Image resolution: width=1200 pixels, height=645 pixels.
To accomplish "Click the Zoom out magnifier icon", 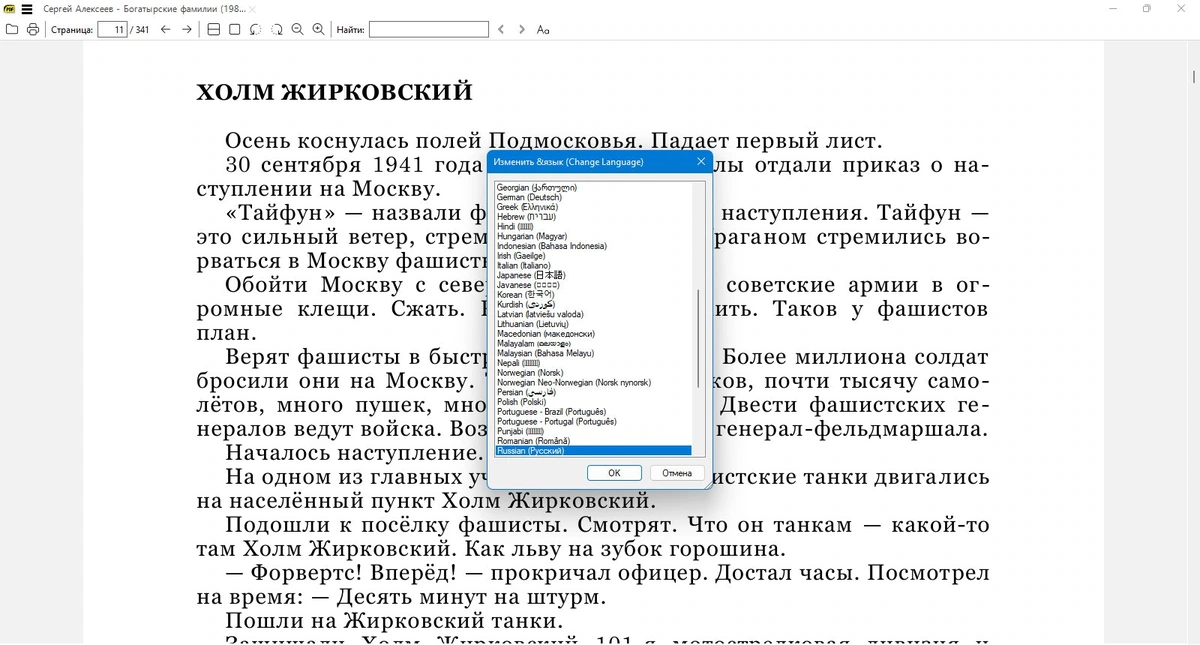I will (297, 30).
